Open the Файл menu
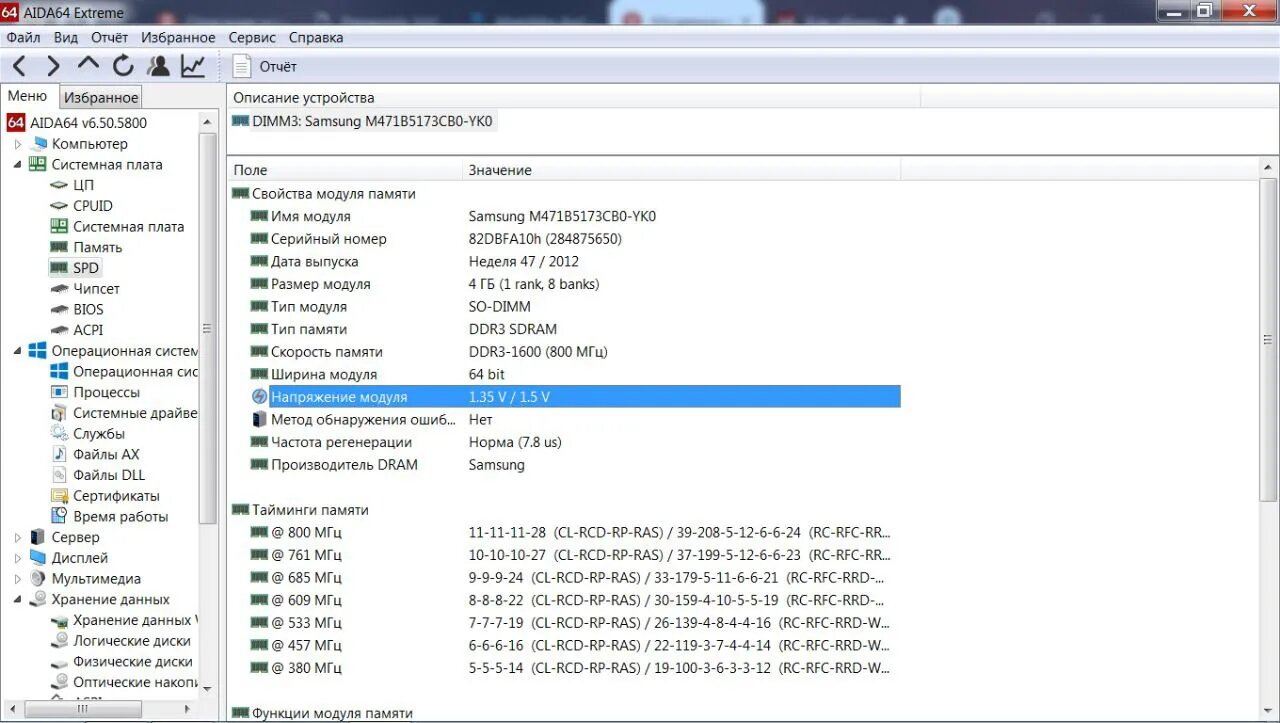This screenshot has width=1280, height=723. click(x=23, y=37)
